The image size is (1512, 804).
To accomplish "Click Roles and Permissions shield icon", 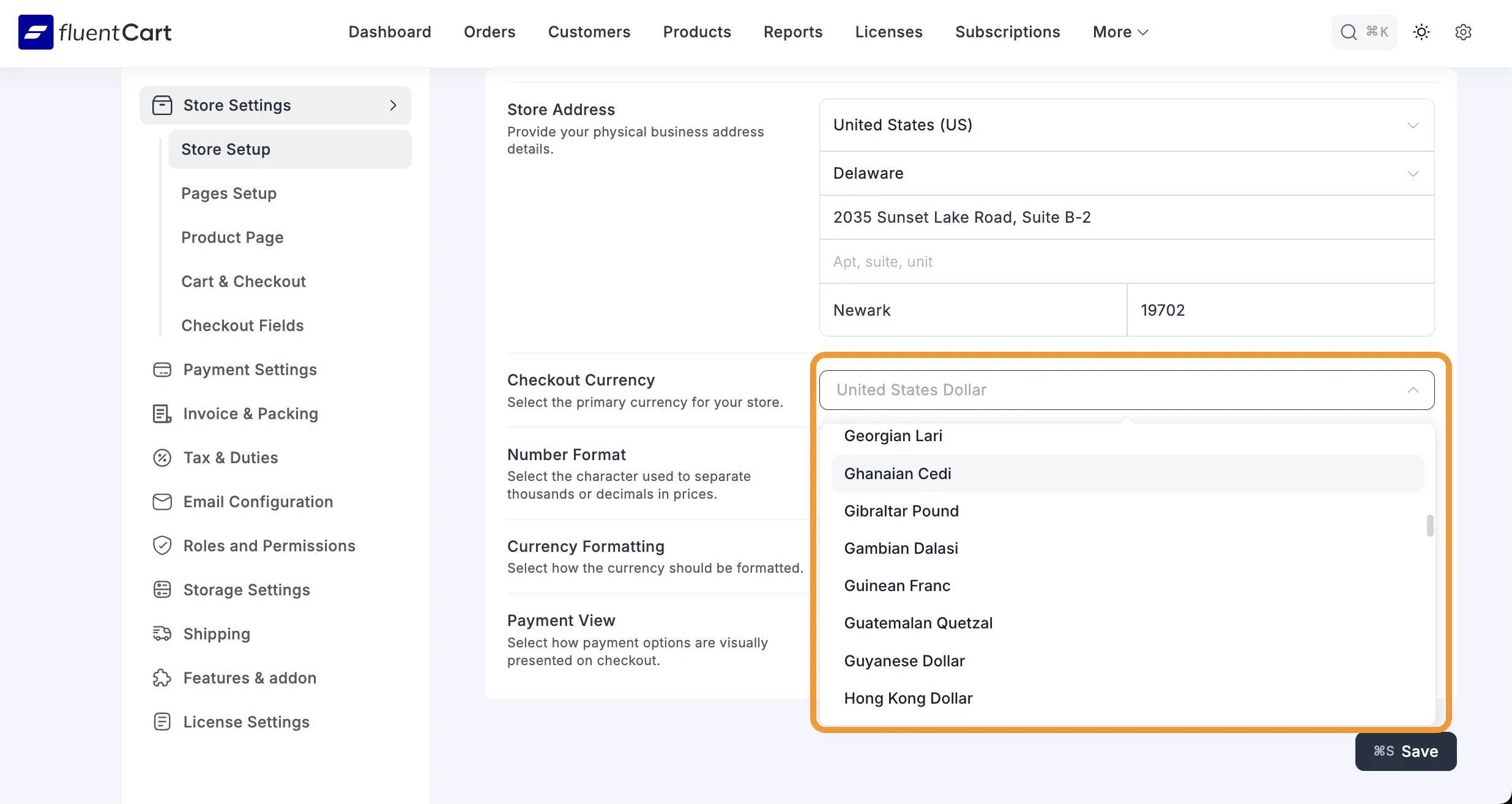I will [162, 546].
